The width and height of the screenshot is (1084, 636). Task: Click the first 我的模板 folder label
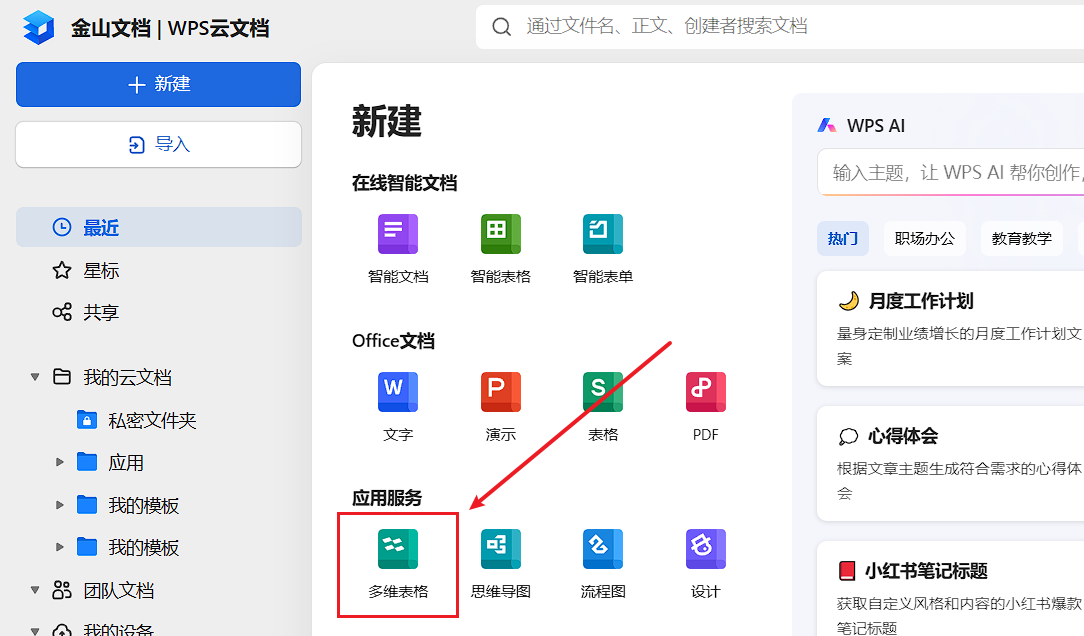144,505
